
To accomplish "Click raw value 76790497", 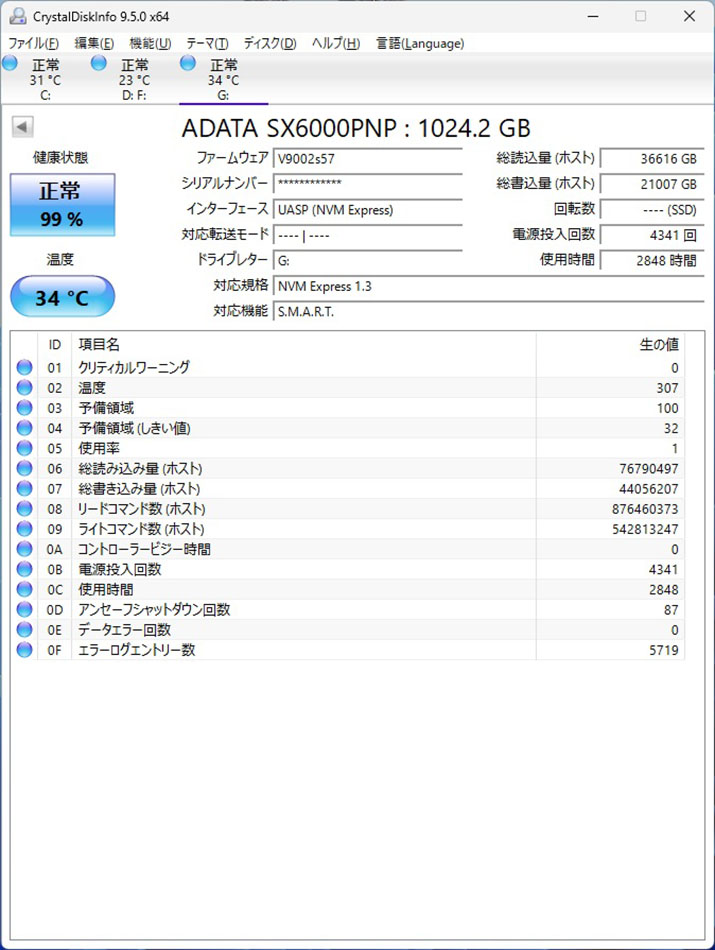I will tap(648, 469).
